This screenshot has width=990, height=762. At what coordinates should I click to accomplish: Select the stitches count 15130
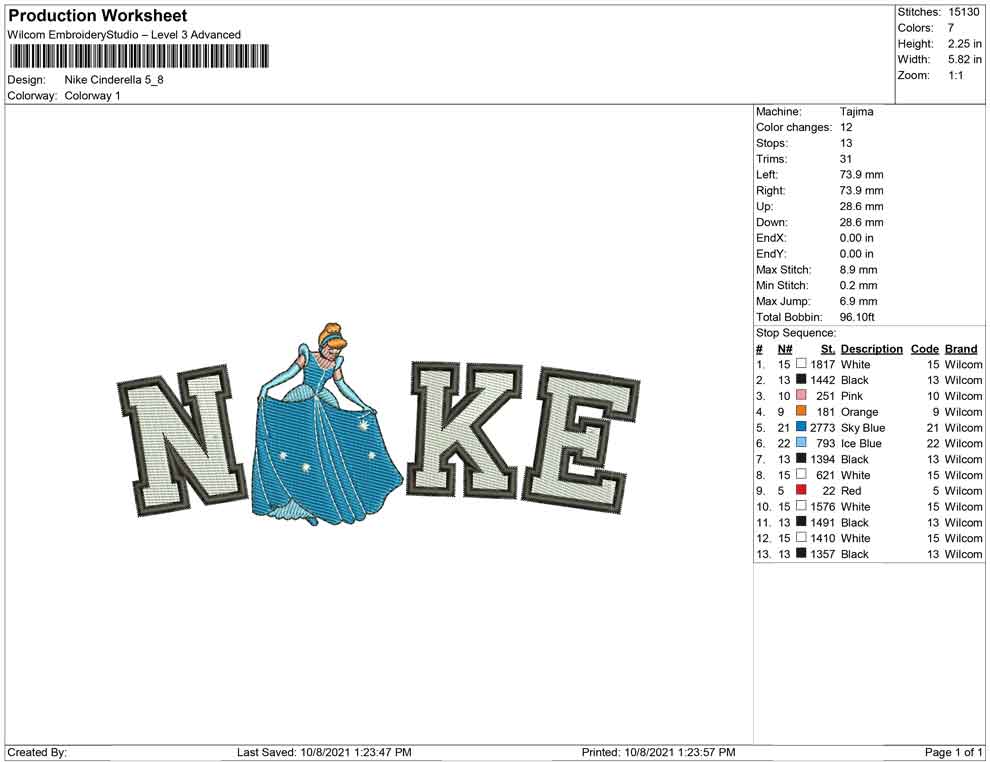963,12
